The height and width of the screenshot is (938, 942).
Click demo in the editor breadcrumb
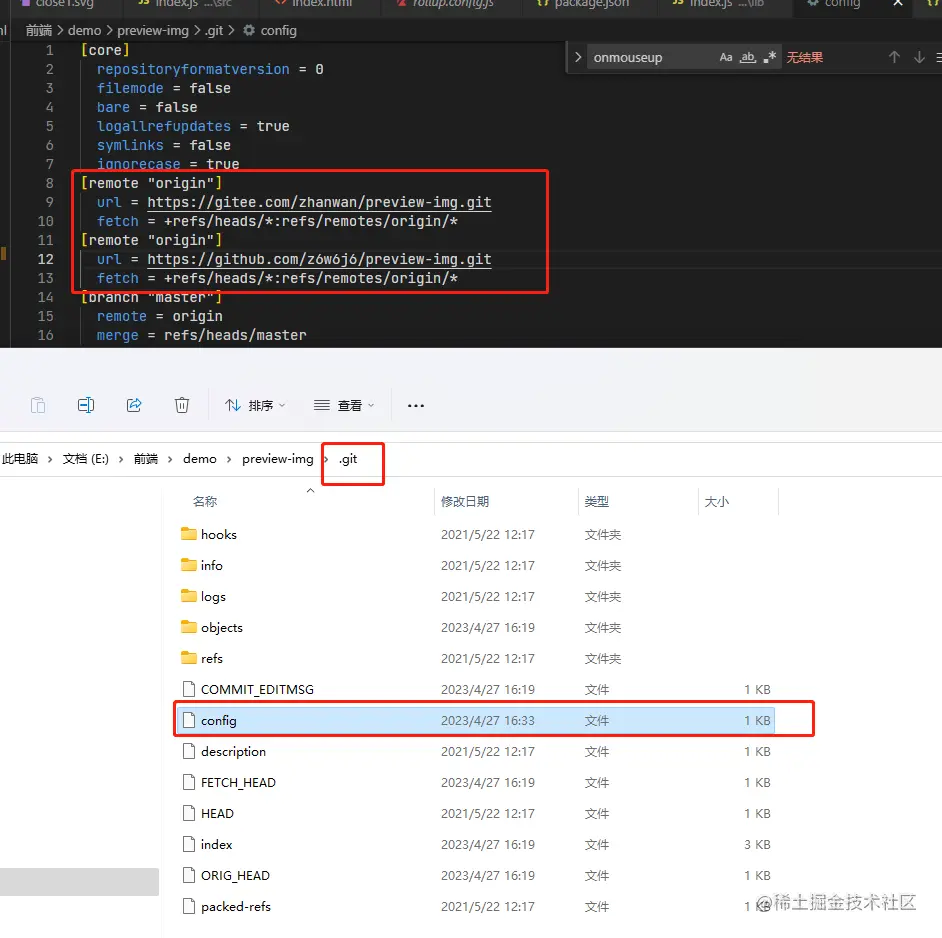click(85, 31)
